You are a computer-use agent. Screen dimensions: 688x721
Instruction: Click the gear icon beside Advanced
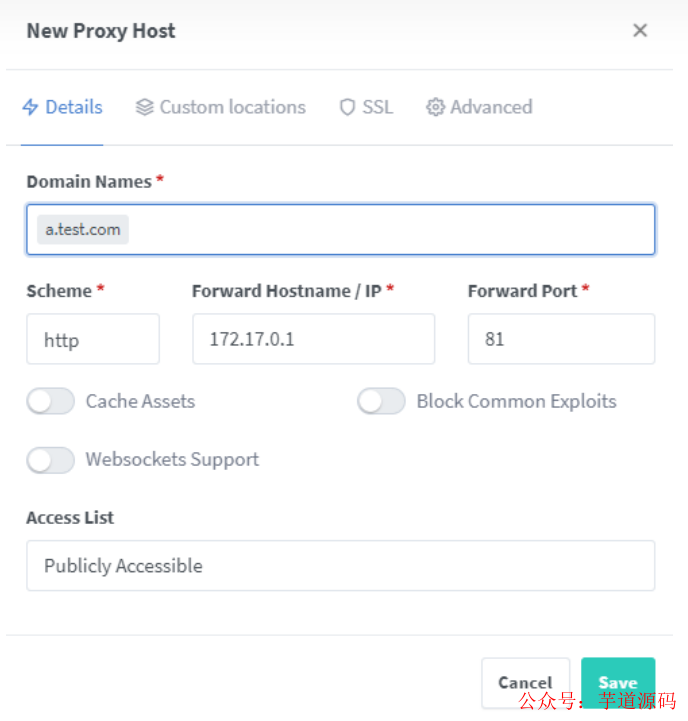click(x=435, y=107)
